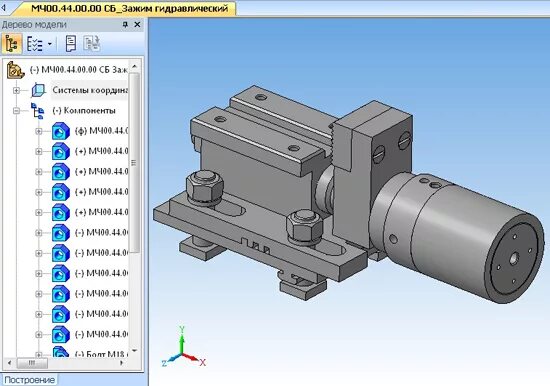550x386 pixels.
Task: Open the dropdown arrow beside the composition icon
Action: coord(49,44)
